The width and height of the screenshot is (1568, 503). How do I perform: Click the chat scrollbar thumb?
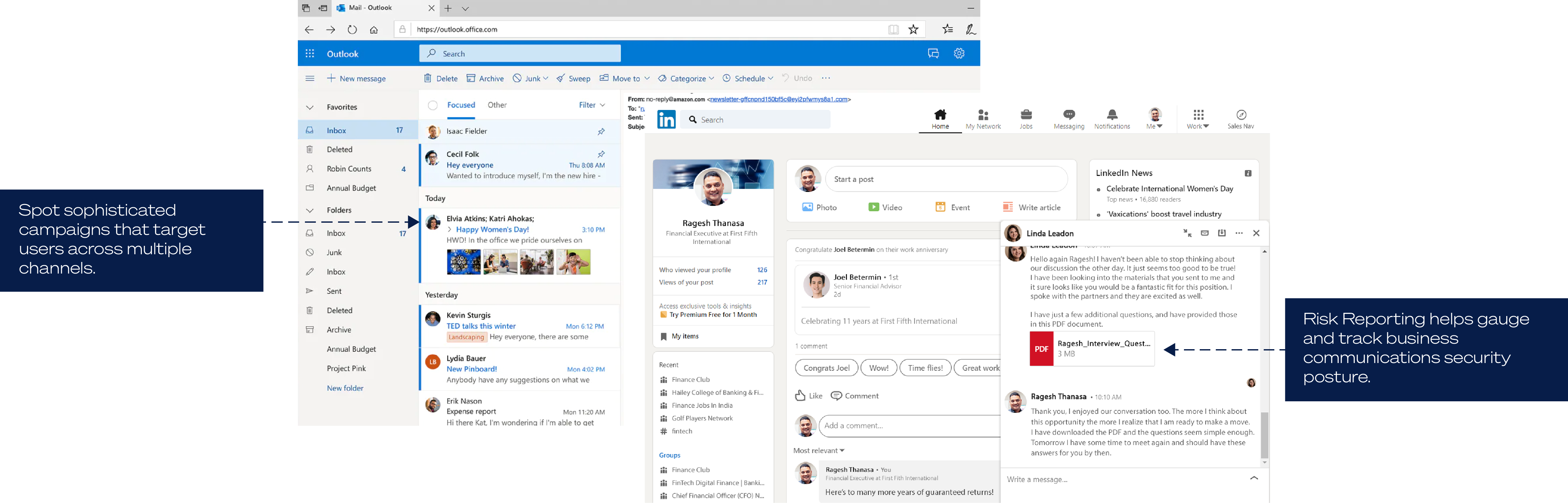click(1264, 435)
